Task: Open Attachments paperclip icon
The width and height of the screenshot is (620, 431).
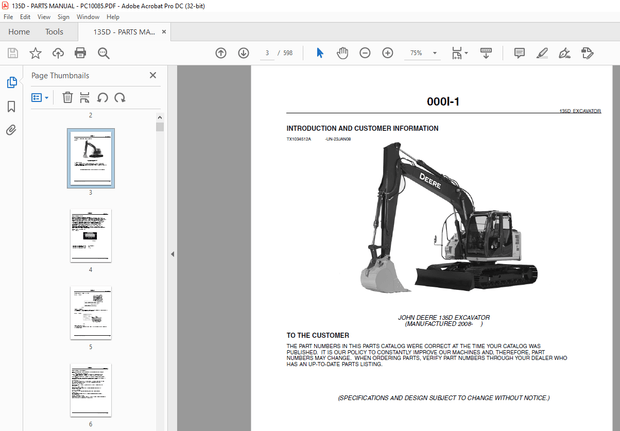Action: (11, 130)
